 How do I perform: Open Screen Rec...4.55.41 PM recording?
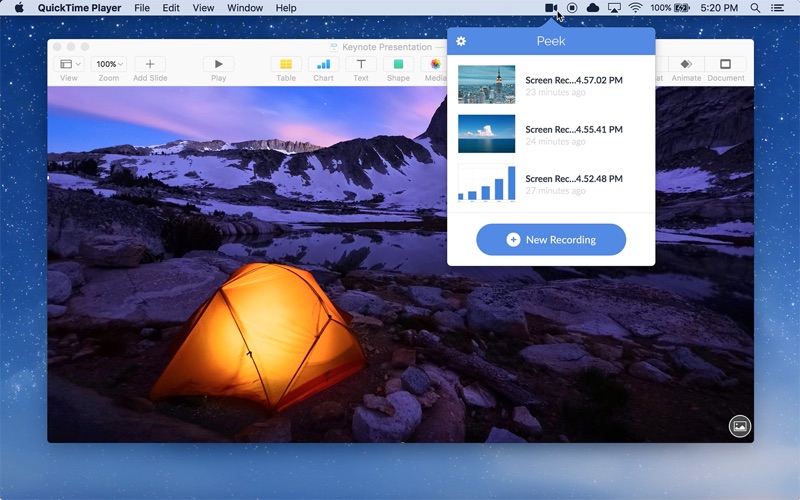[551, 134]
